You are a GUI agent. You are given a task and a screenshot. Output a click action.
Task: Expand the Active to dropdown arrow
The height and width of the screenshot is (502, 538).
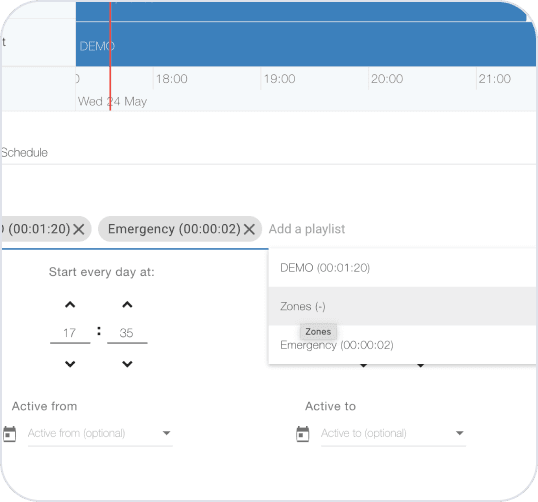tap(459, 433)
